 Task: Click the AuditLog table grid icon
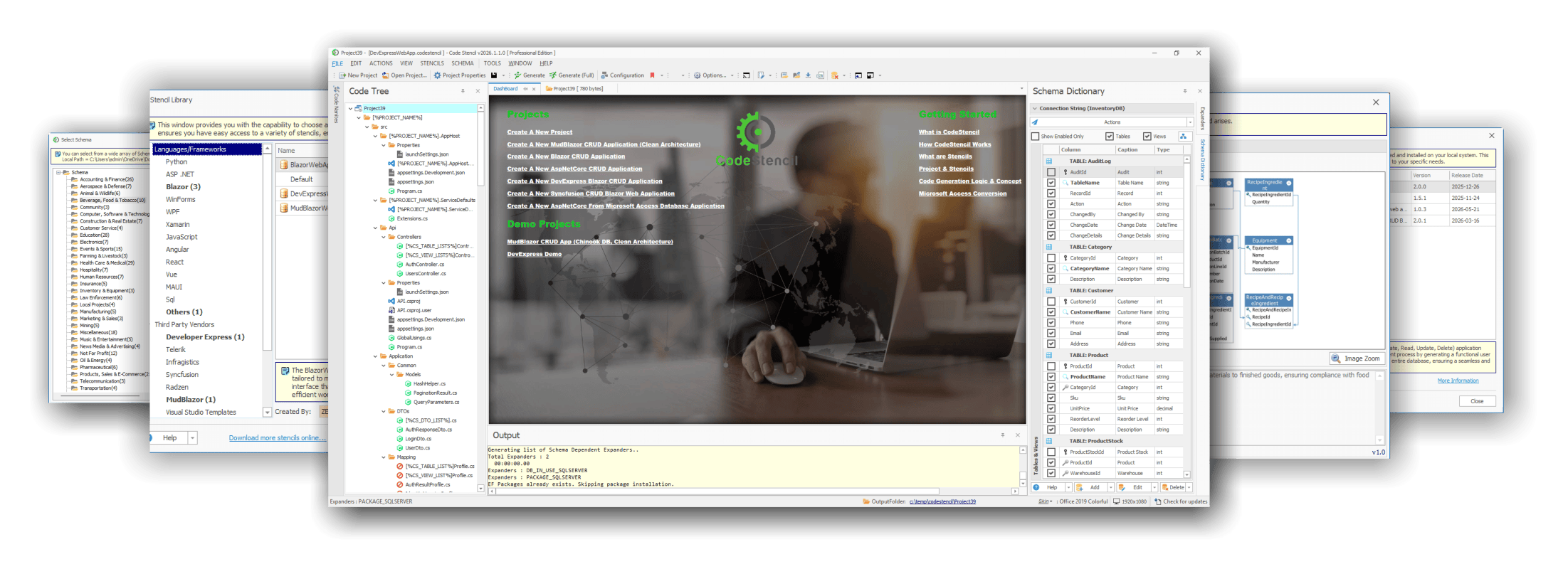1049,161
